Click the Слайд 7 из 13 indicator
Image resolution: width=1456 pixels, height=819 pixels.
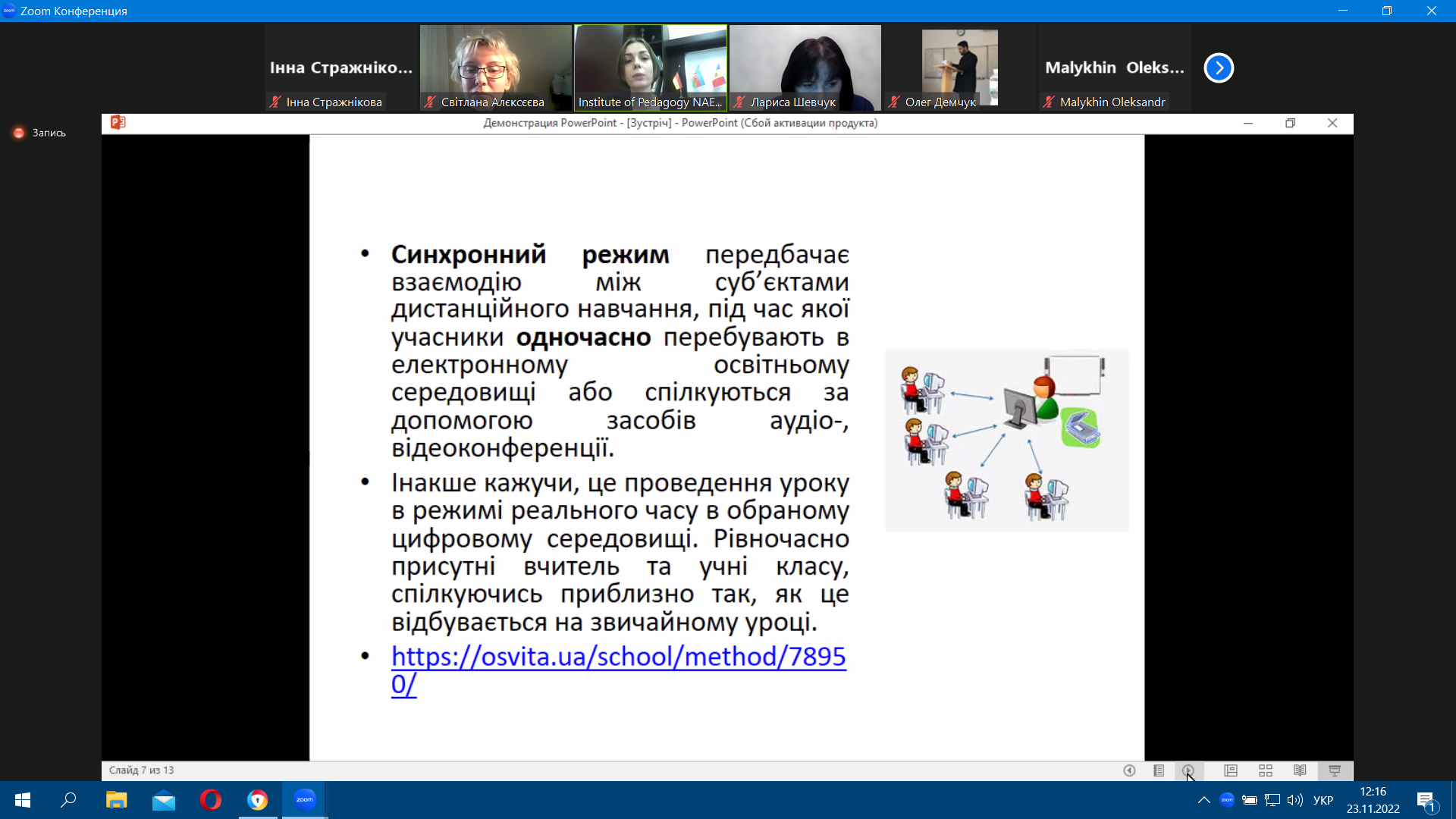click(141, 770)
